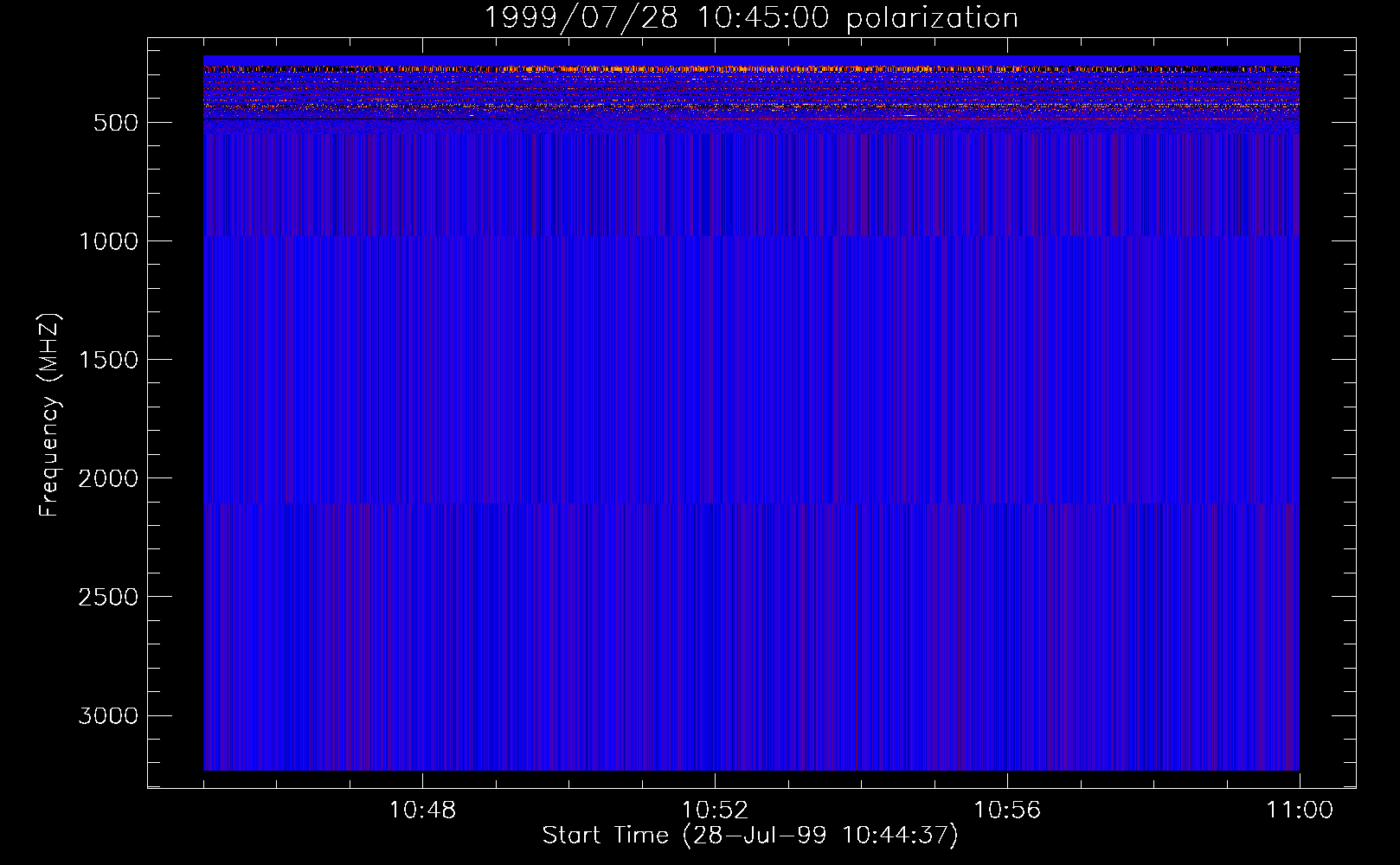Viewport: 1400px width, 865px height.
Task: Click the 11:00 time tick label
Action: 1300,811
